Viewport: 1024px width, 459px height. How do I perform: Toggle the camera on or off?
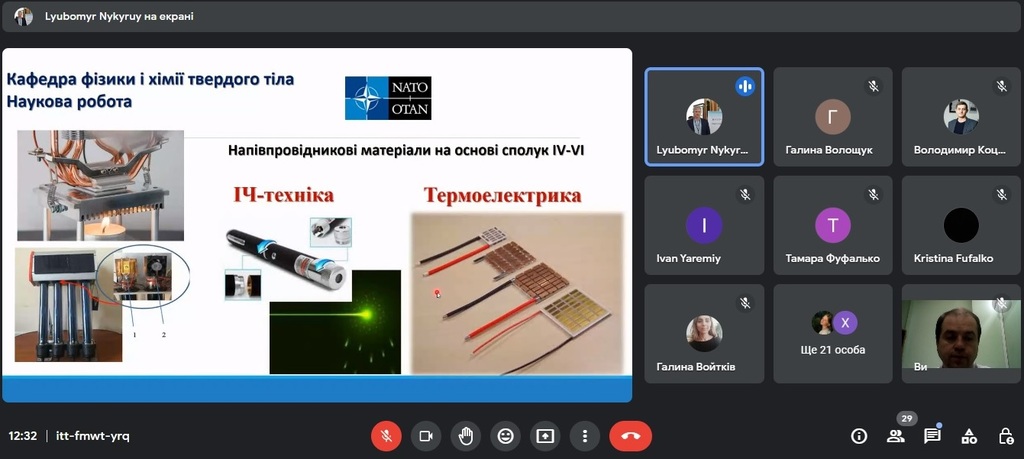tap(426, 436)
